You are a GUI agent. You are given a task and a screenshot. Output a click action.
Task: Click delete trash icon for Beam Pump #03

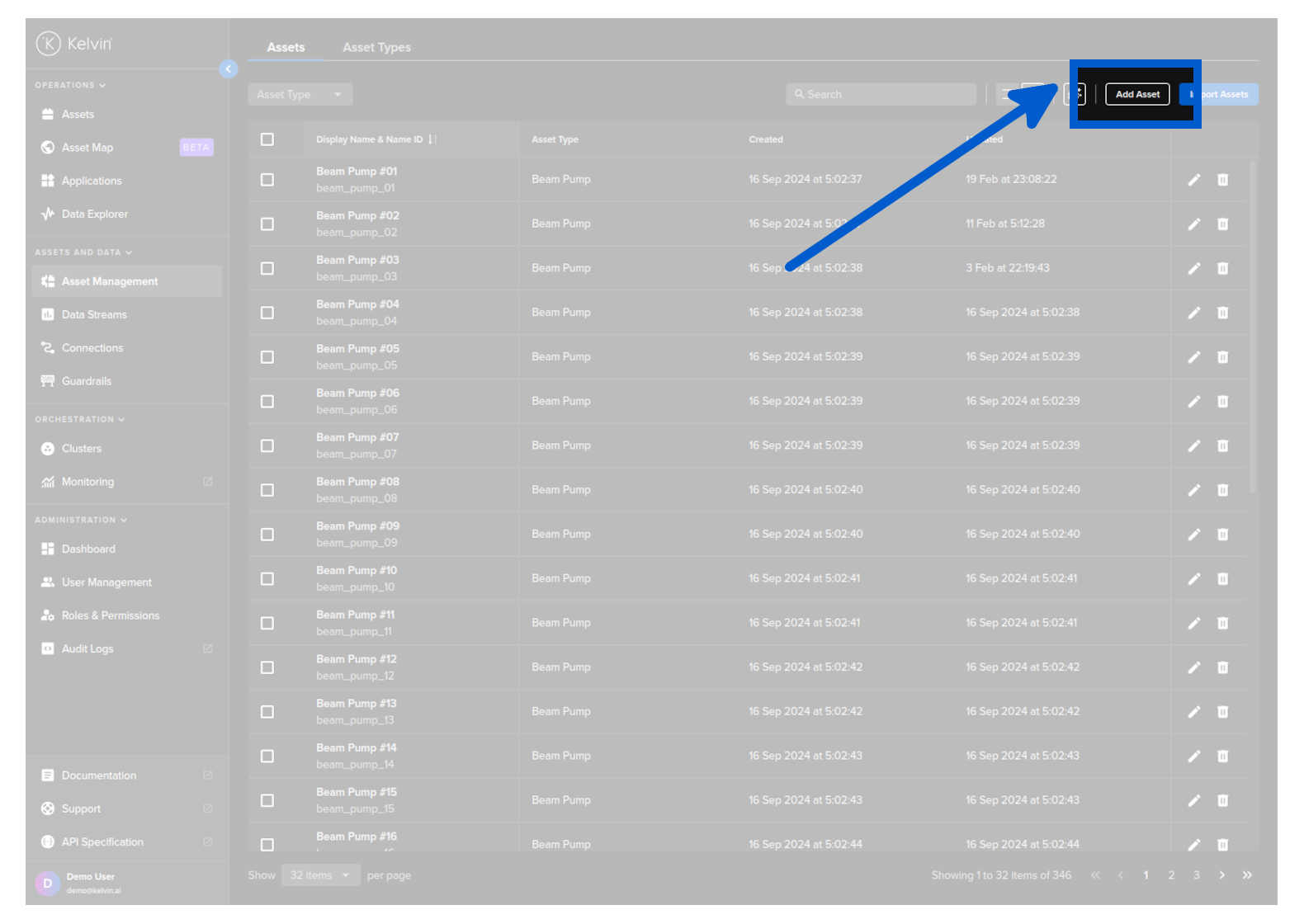tap(1222, 268)
